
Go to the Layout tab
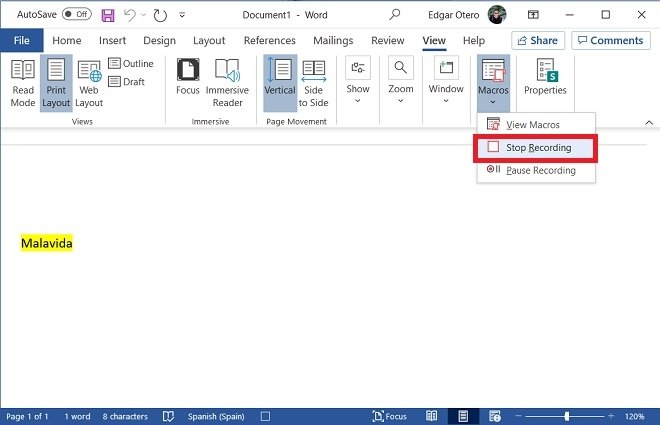click(209, 40)
